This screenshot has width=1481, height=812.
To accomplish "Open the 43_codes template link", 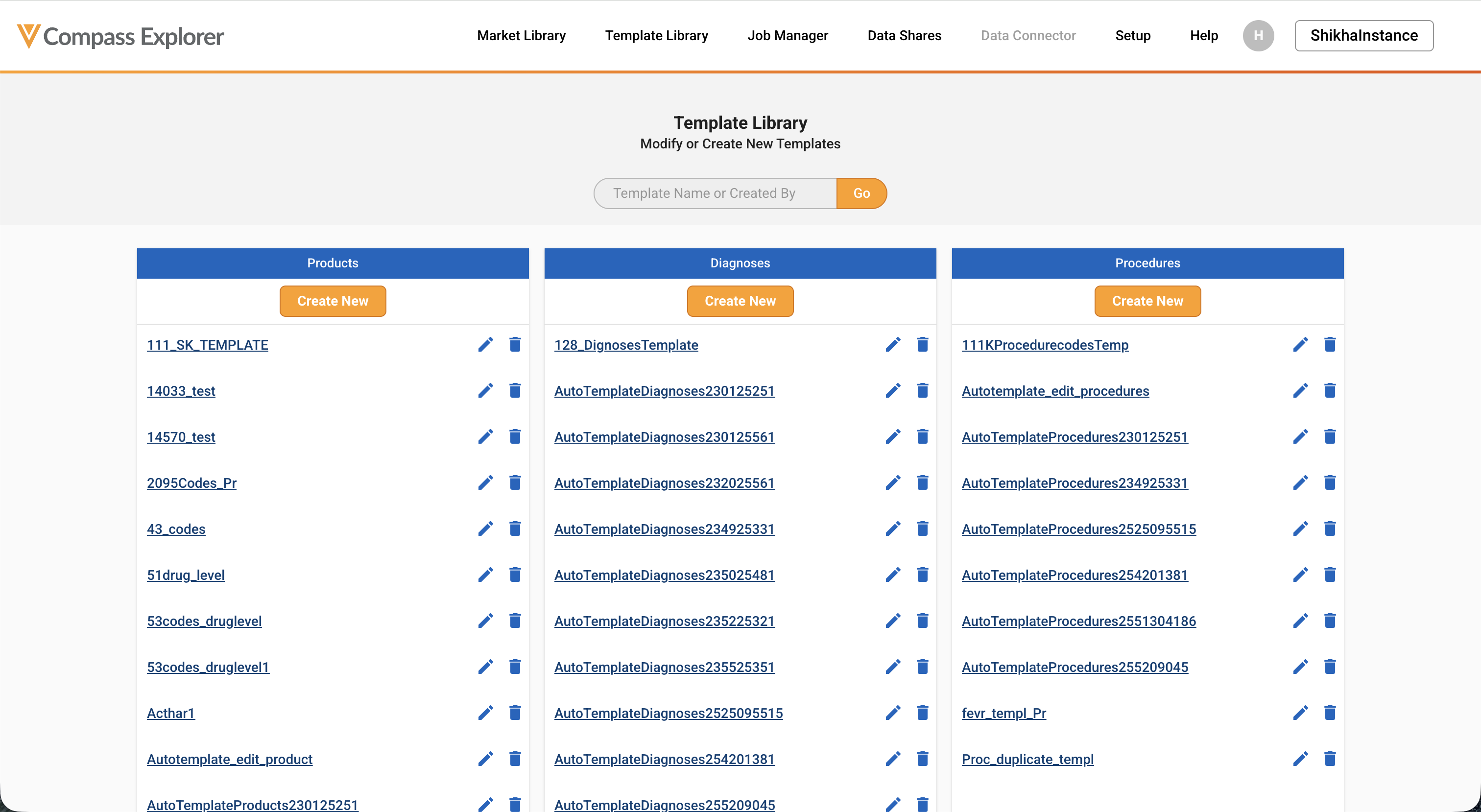I will tap(176, 529).
